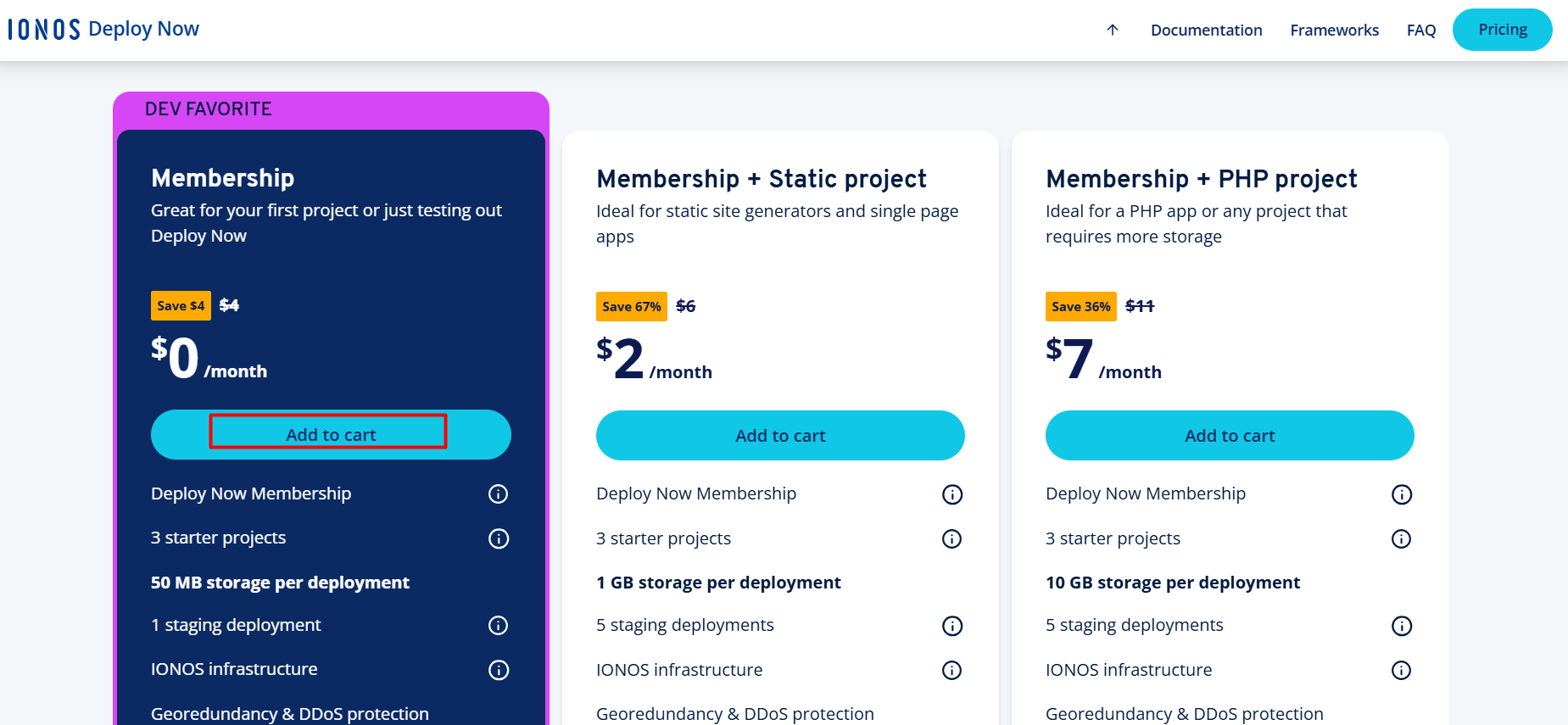
Task: Click the up arrow icon in header
Action: pos(1113,30)
